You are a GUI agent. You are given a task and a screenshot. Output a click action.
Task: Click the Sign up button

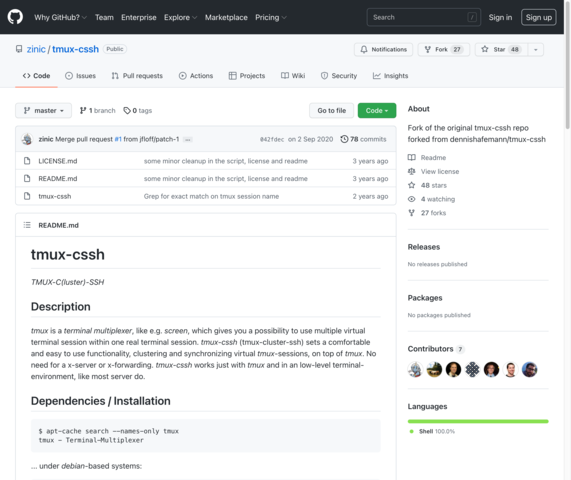539,17
